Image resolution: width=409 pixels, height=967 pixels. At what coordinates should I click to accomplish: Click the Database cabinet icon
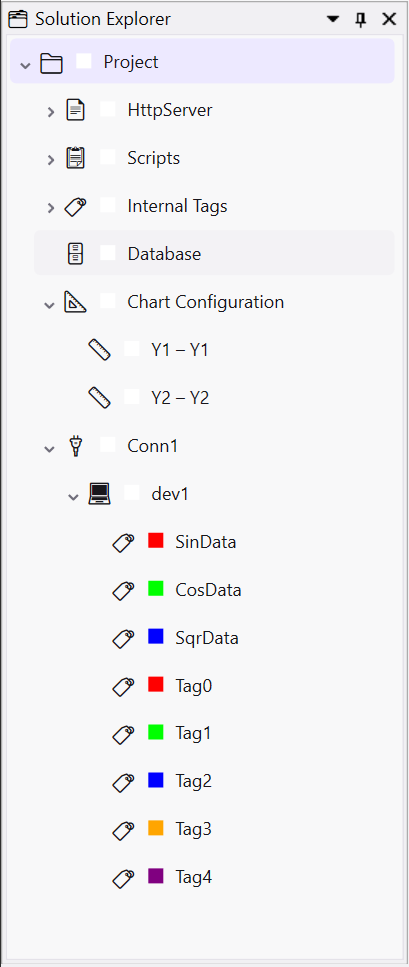75,254
